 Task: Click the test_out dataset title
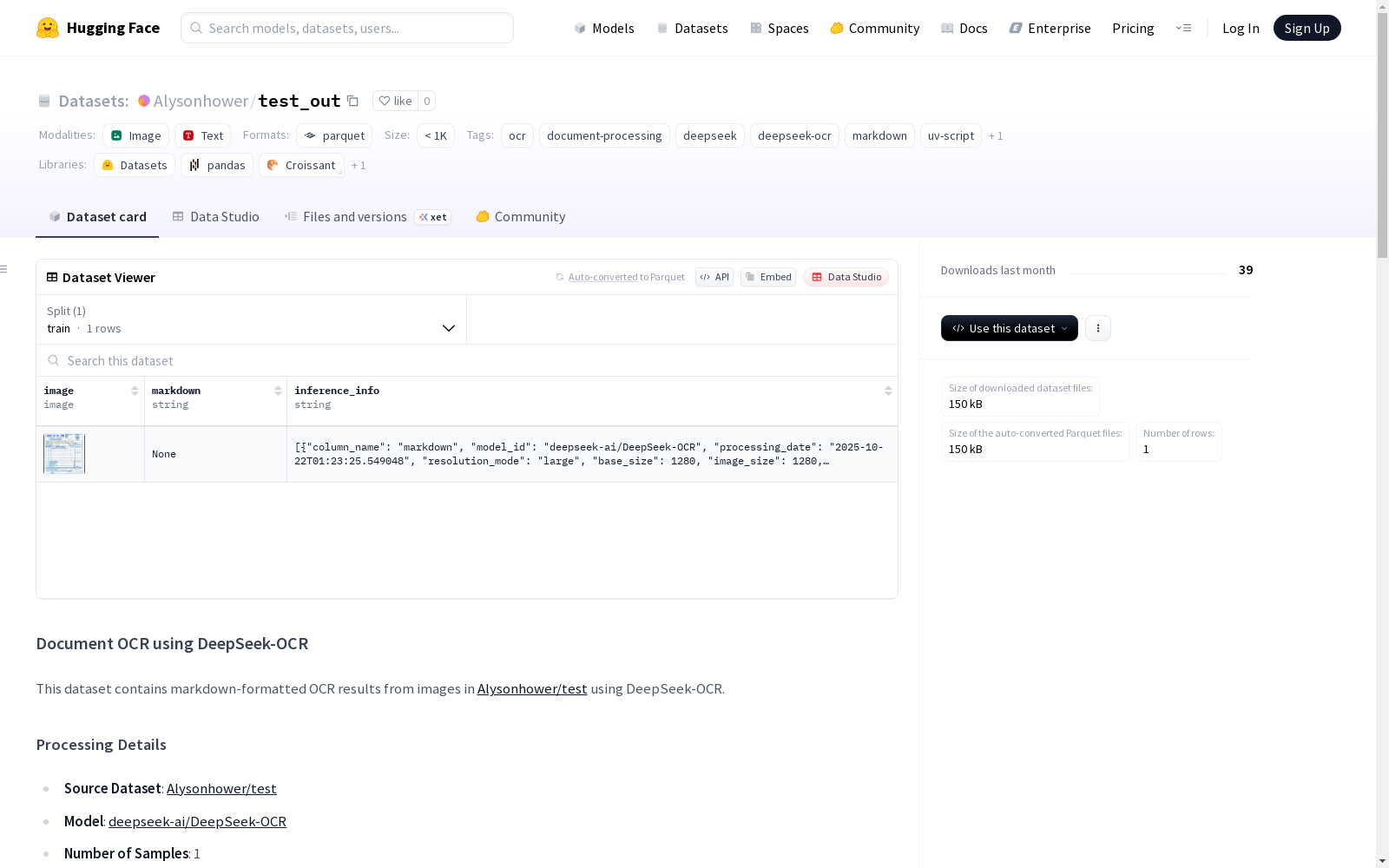(300, 101)
